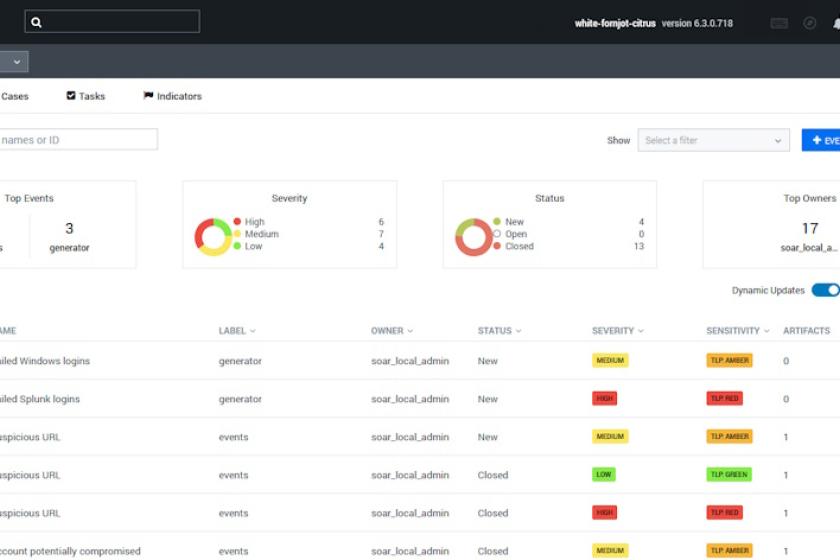Click the 'version 6.3.0.718' text
Viewport: 840px width, 560px height.
coord(697,24)
